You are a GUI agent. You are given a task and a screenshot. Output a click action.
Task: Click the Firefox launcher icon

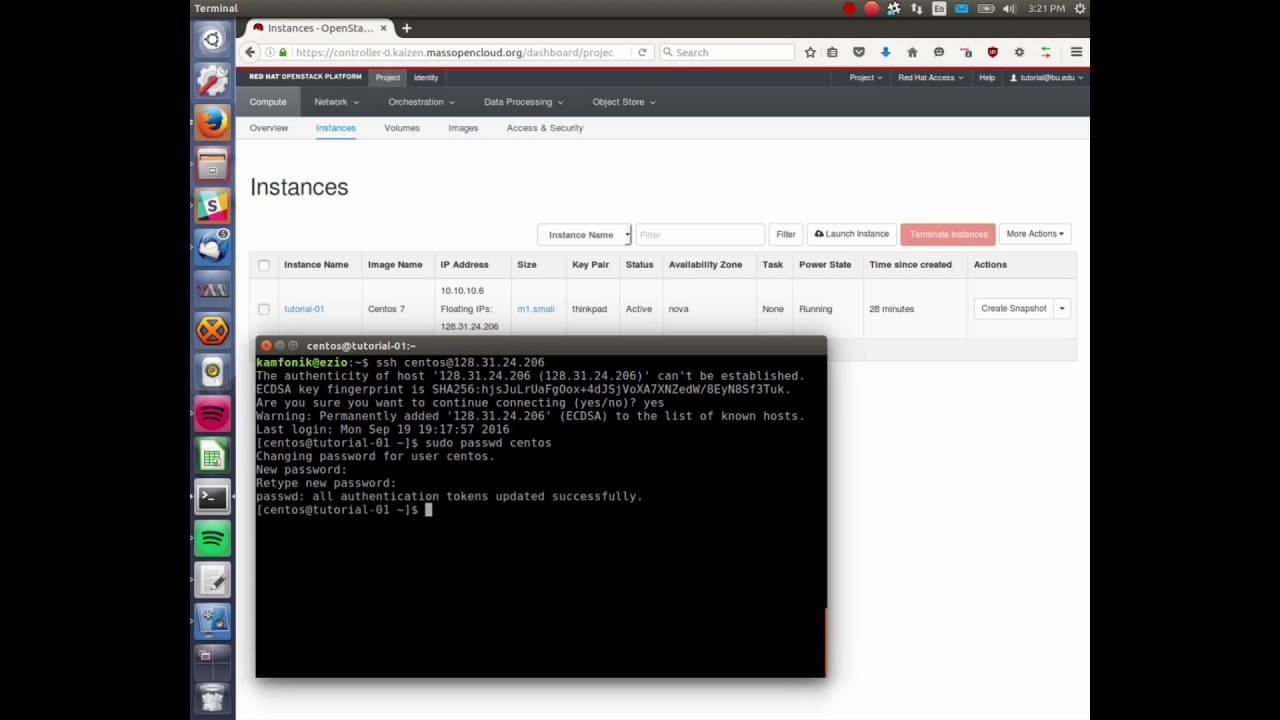pos(212,123)
